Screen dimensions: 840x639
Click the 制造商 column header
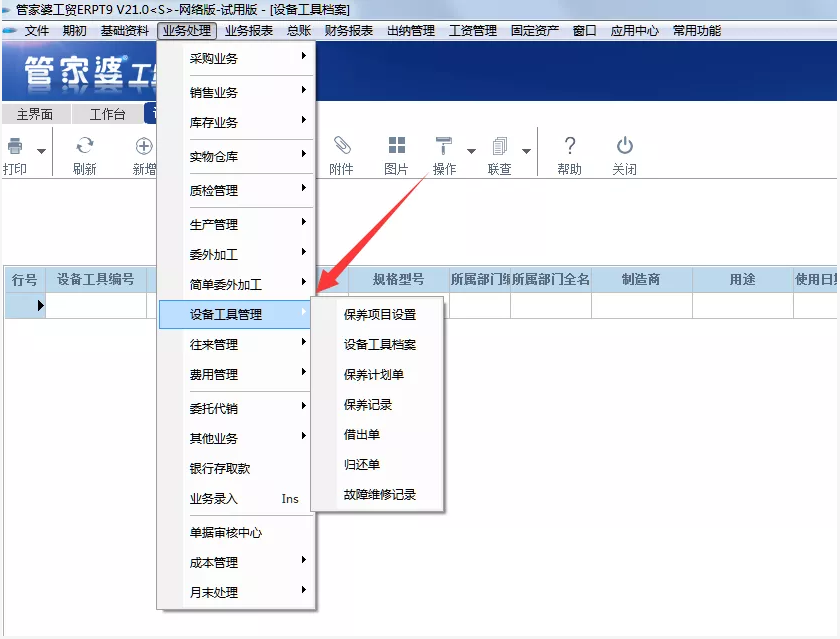[641, 279]
